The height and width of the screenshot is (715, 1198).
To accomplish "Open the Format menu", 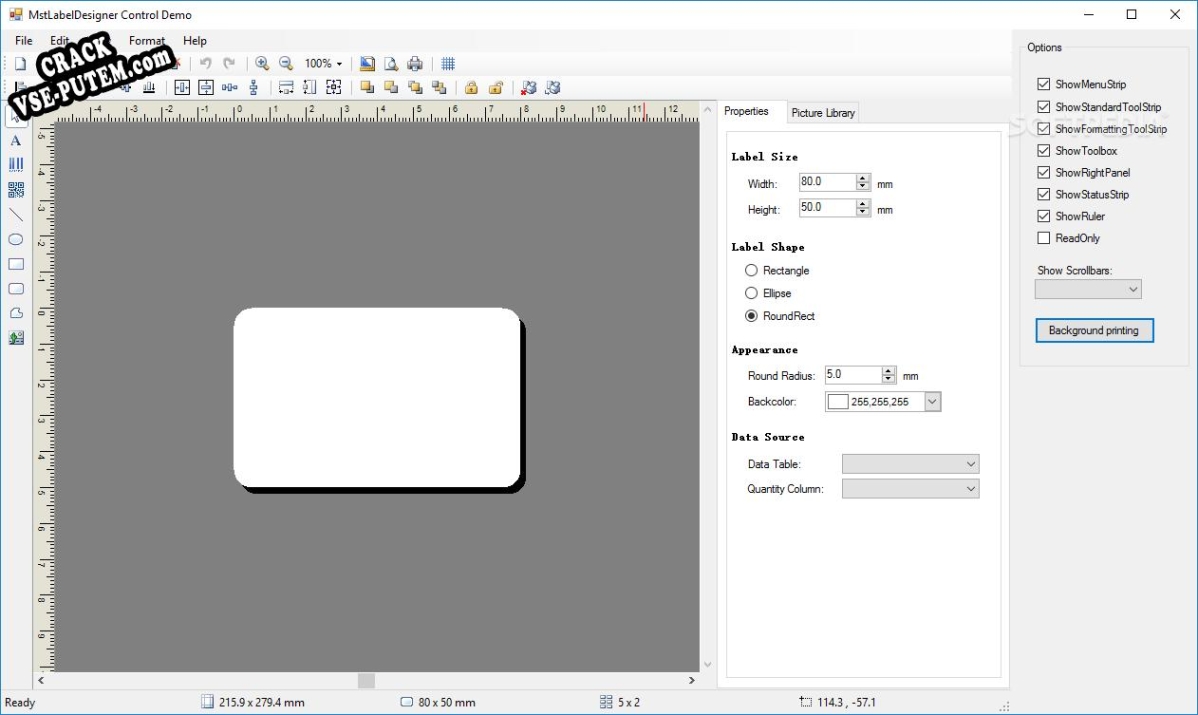I will tap(146, 41).
